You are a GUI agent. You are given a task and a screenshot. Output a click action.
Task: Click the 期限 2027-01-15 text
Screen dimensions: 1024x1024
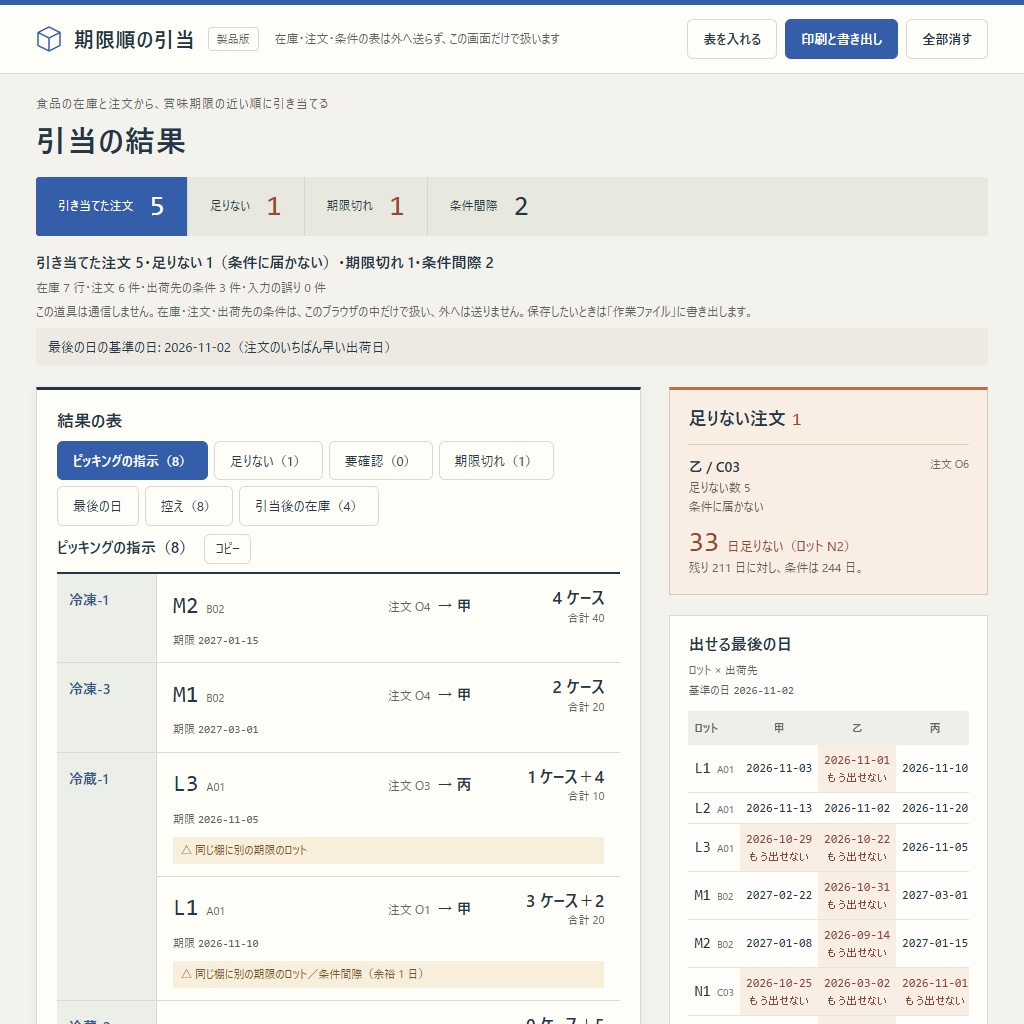click(216, 641)
